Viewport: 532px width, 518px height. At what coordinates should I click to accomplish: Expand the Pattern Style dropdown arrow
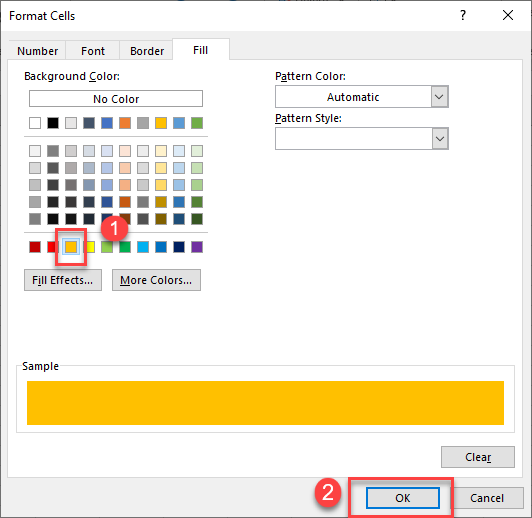[x=440, y=139]
